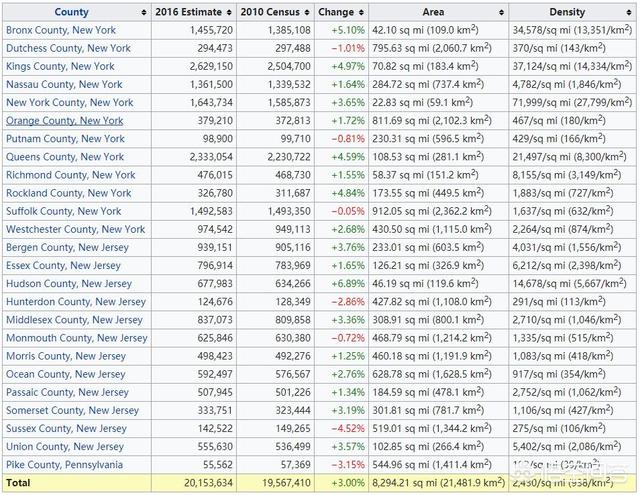Open Sussex County, New Jersey link
This screenshot has width=640, height=495.
tap(67, 428)
